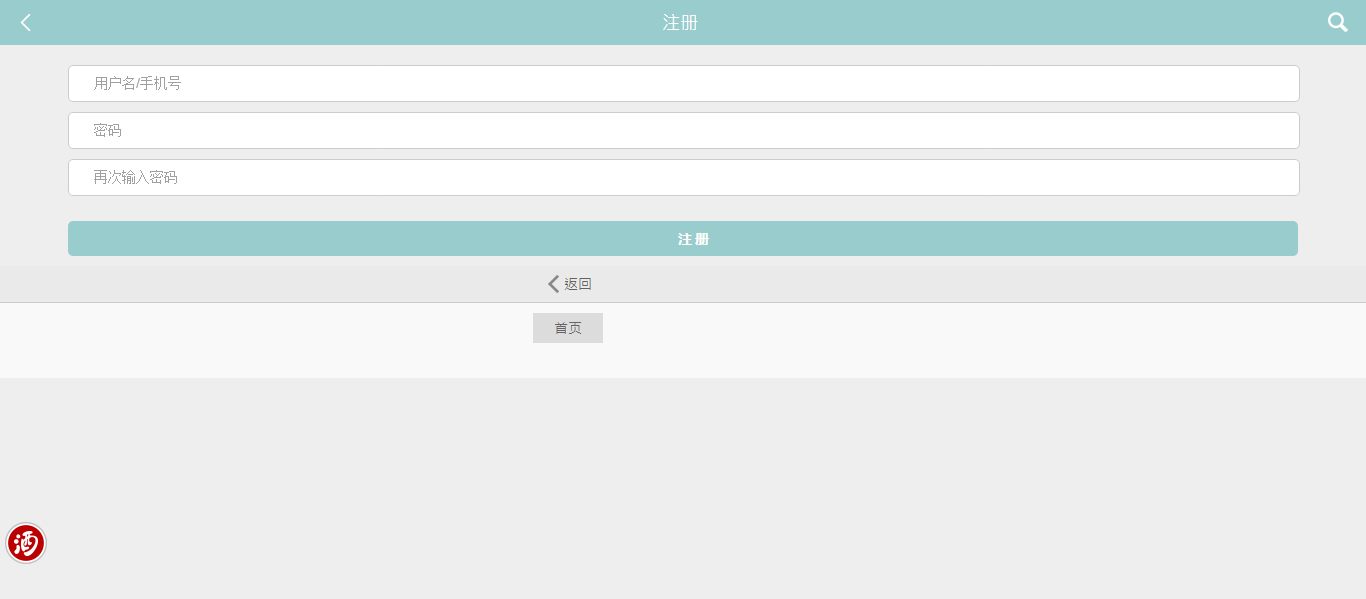Click the 注册 page title in the header
The width and height of the screenshot is (1366, 599).
(x=680, y=22)
